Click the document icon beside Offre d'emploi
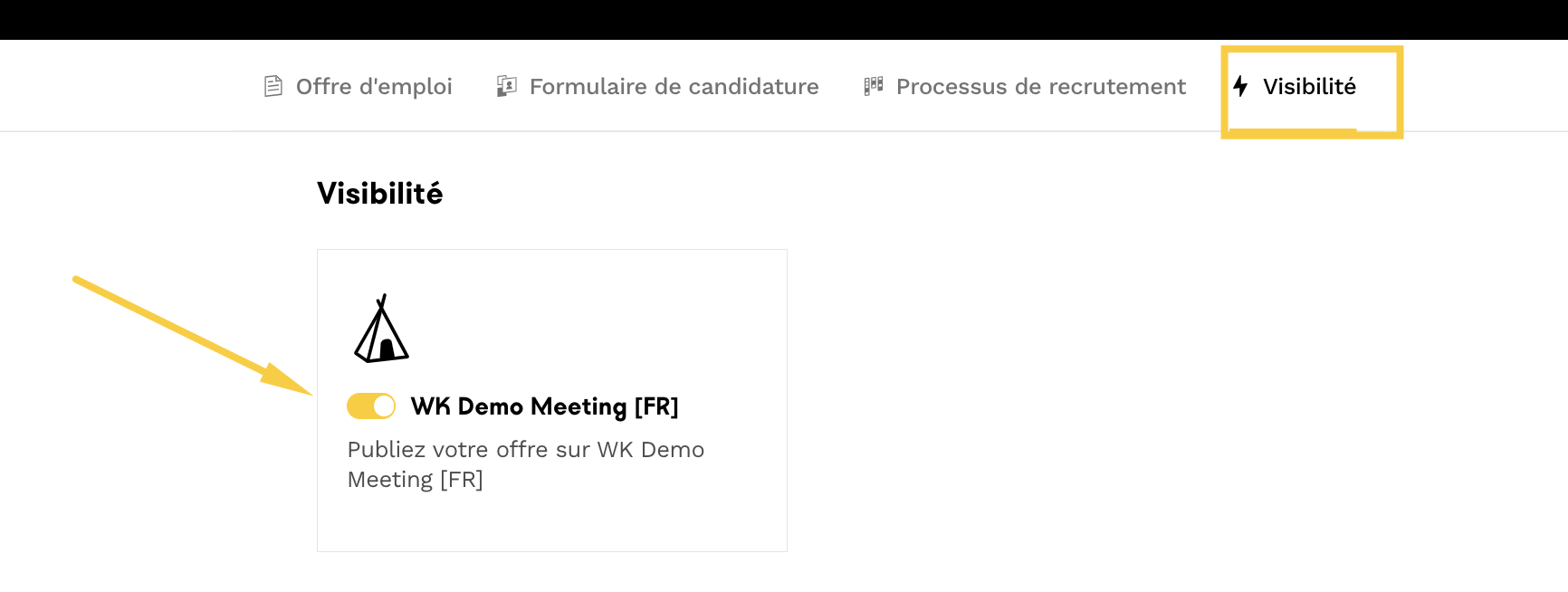This screenshot has height=592, width=1568. (272, 86)
